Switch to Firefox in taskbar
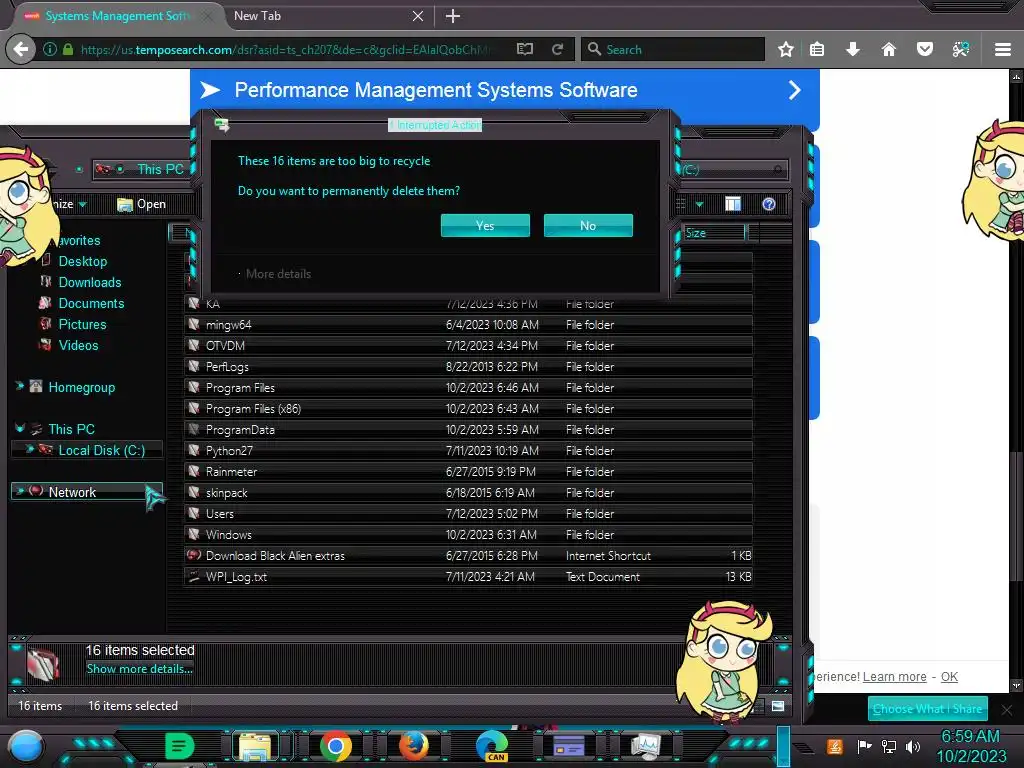This screenshot has height=768, width=1024. (x=413, y=745)
